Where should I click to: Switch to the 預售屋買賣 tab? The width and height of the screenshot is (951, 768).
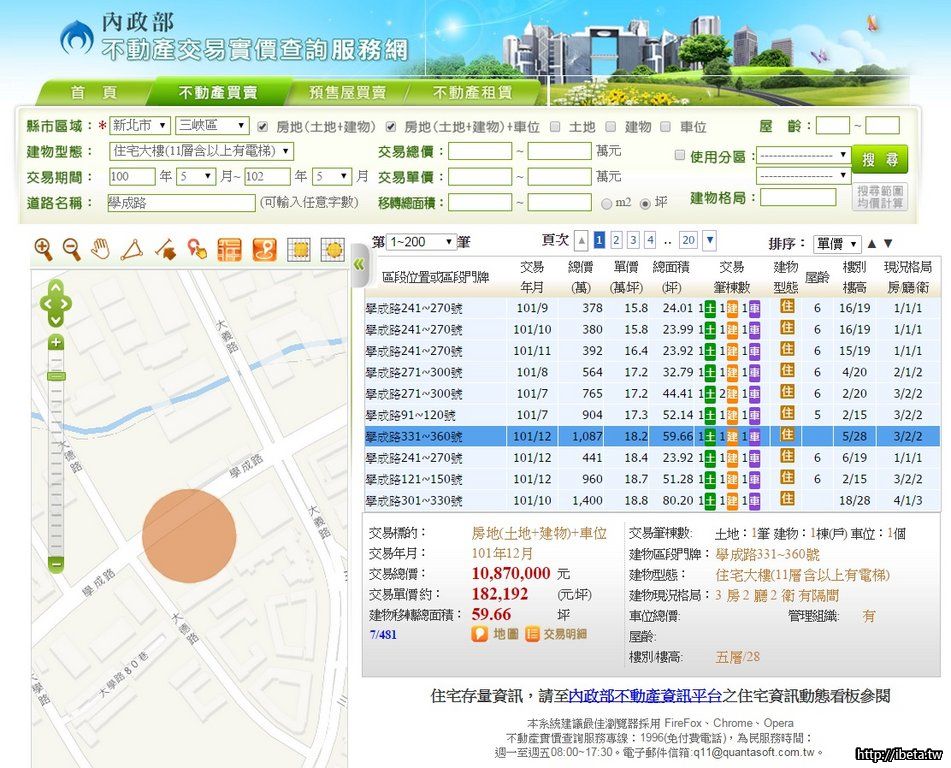[347, 92]
